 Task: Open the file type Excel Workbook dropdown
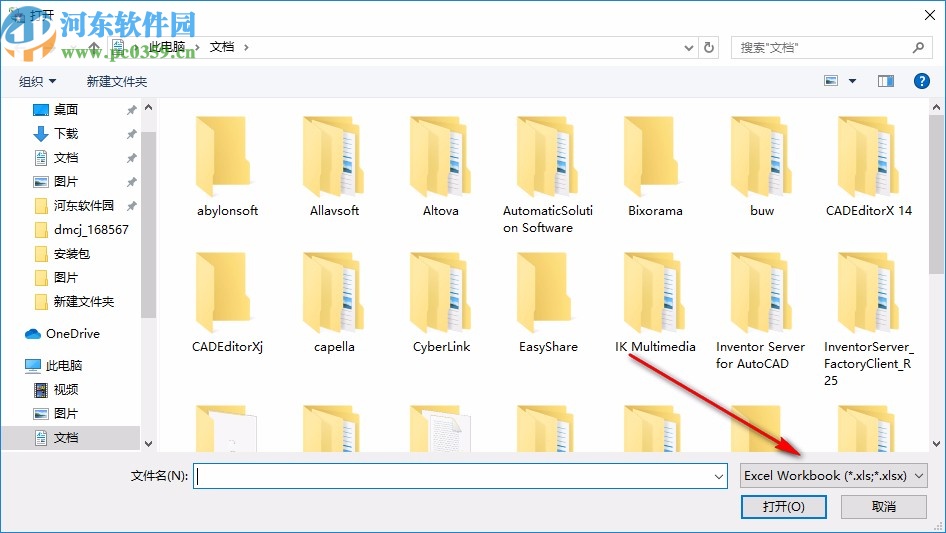point(834,476)
